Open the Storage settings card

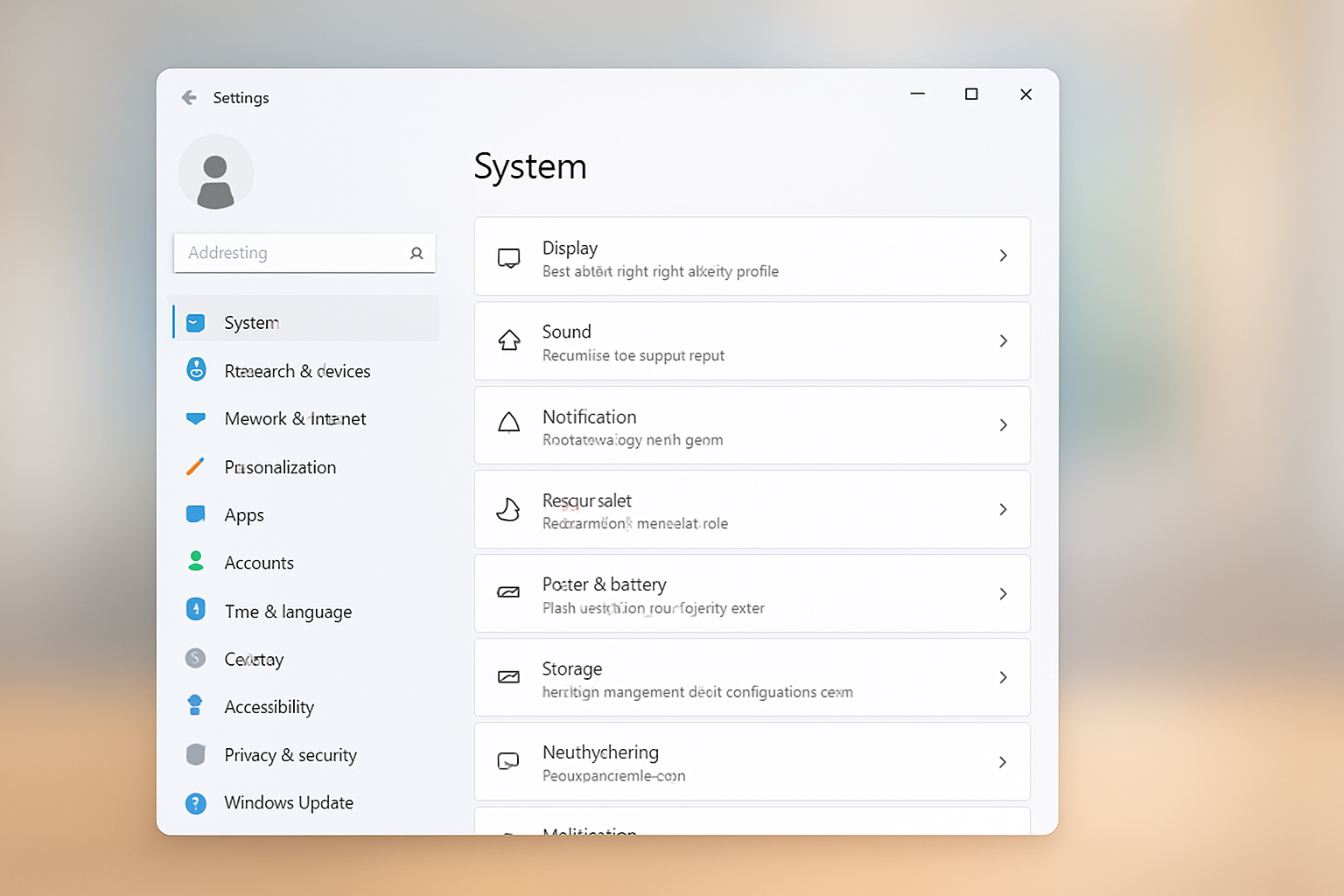tap(752, 677)
